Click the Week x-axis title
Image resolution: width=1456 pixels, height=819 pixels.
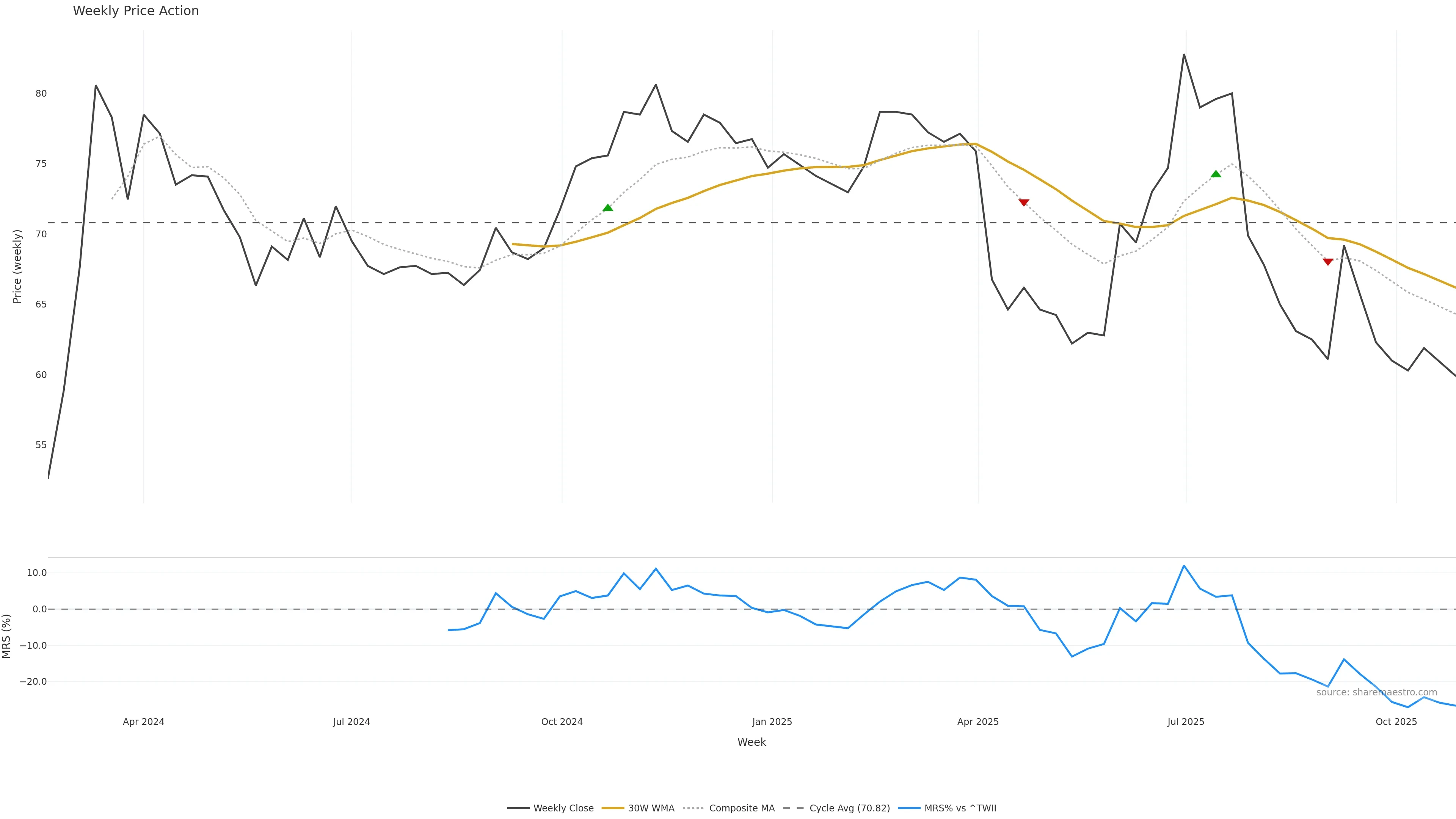click(x=751, y=742)
